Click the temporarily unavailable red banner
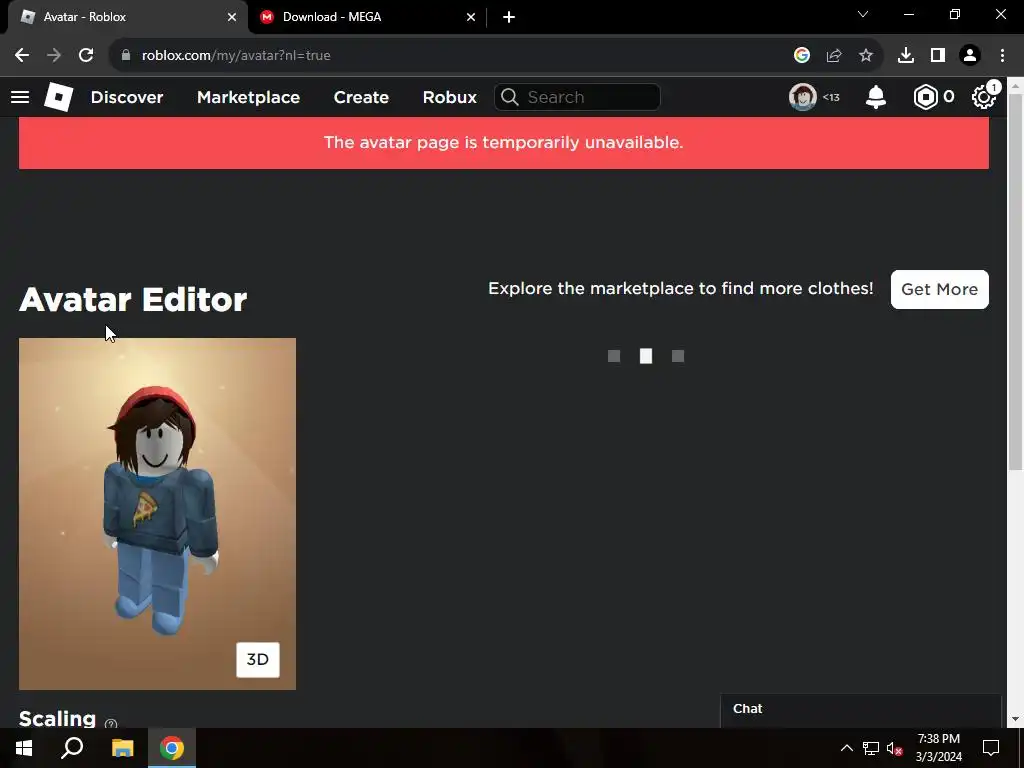The height and width of the screenshot is (768, 1024). click(x=504, y=142)
